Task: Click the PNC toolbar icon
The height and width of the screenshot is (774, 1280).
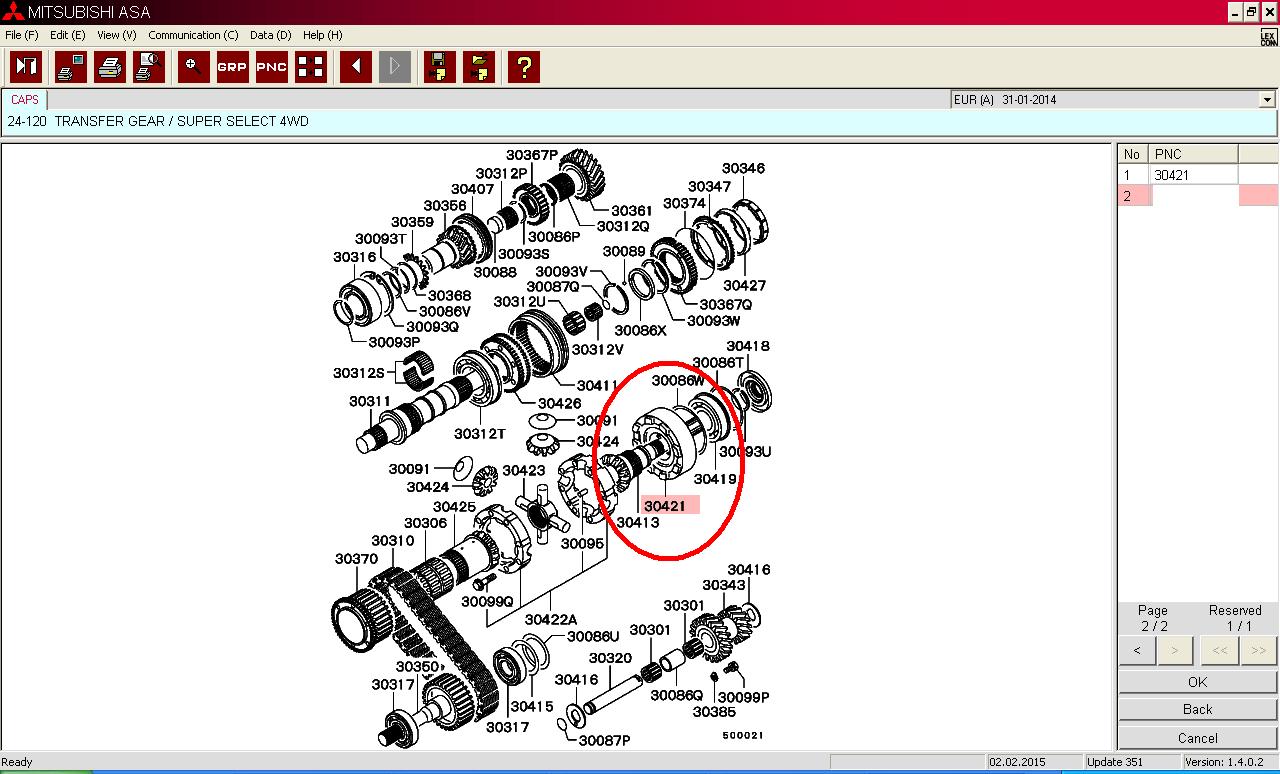Action: click(271, 67)
